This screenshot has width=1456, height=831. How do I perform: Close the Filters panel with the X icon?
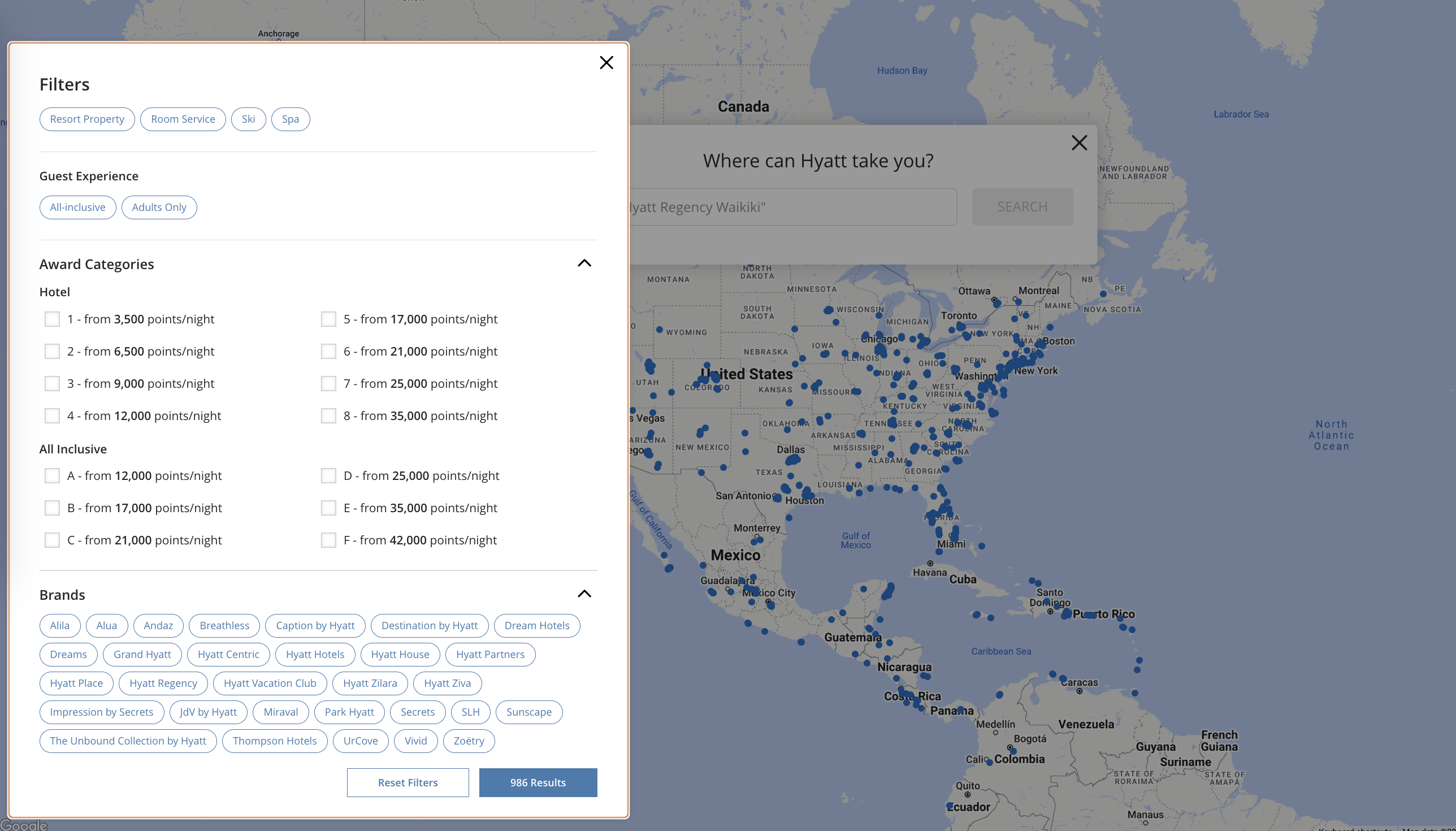pos(606,62)
